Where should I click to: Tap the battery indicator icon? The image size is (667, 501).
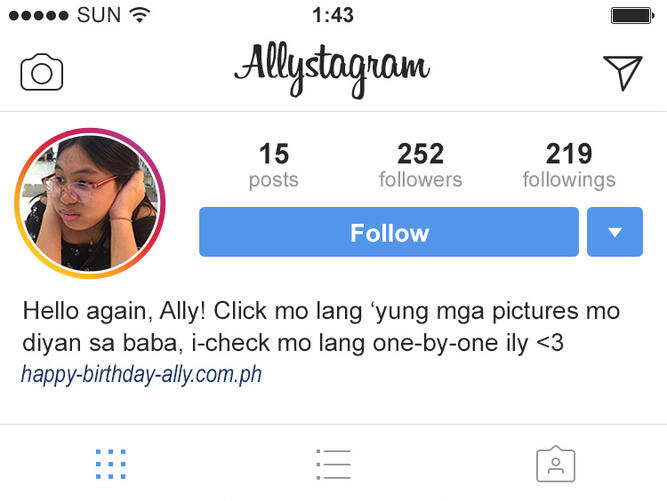(x=633, y=16)
